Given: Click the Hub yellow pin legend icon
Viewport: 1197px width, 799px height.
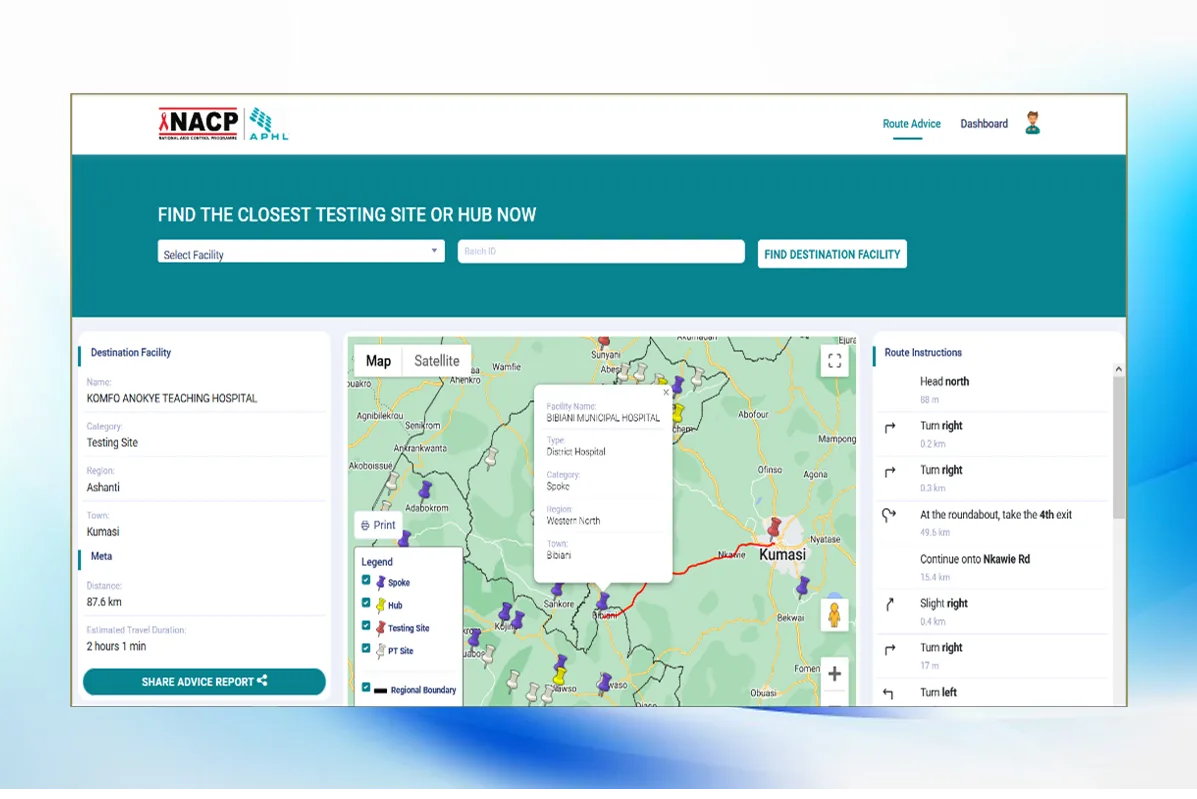Looking at the screenshot, I should point(380,605).
